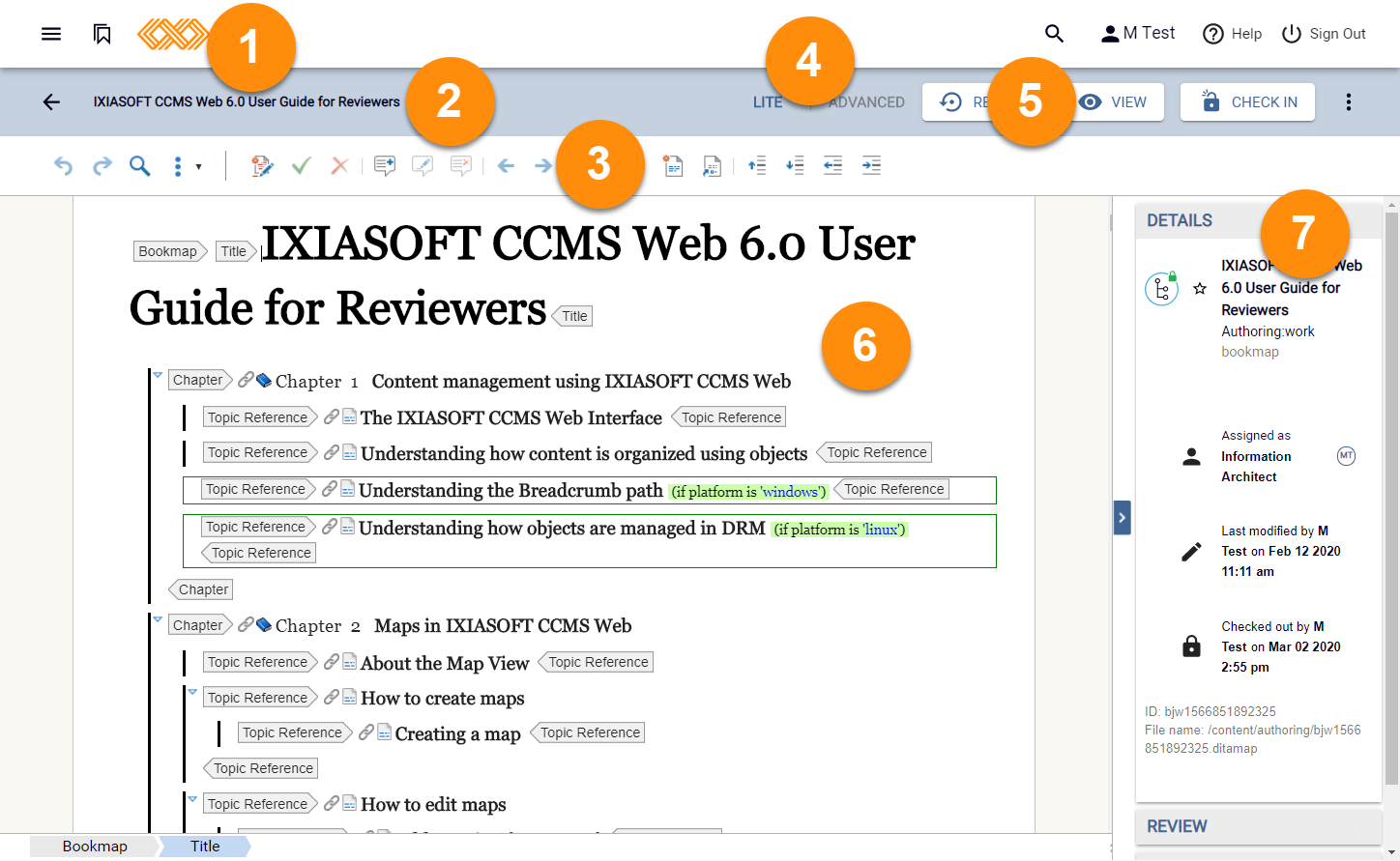Select 'Understanding the Breadcrumb path' topic
Screen dimensions: 1400x861
coord(510,490)
